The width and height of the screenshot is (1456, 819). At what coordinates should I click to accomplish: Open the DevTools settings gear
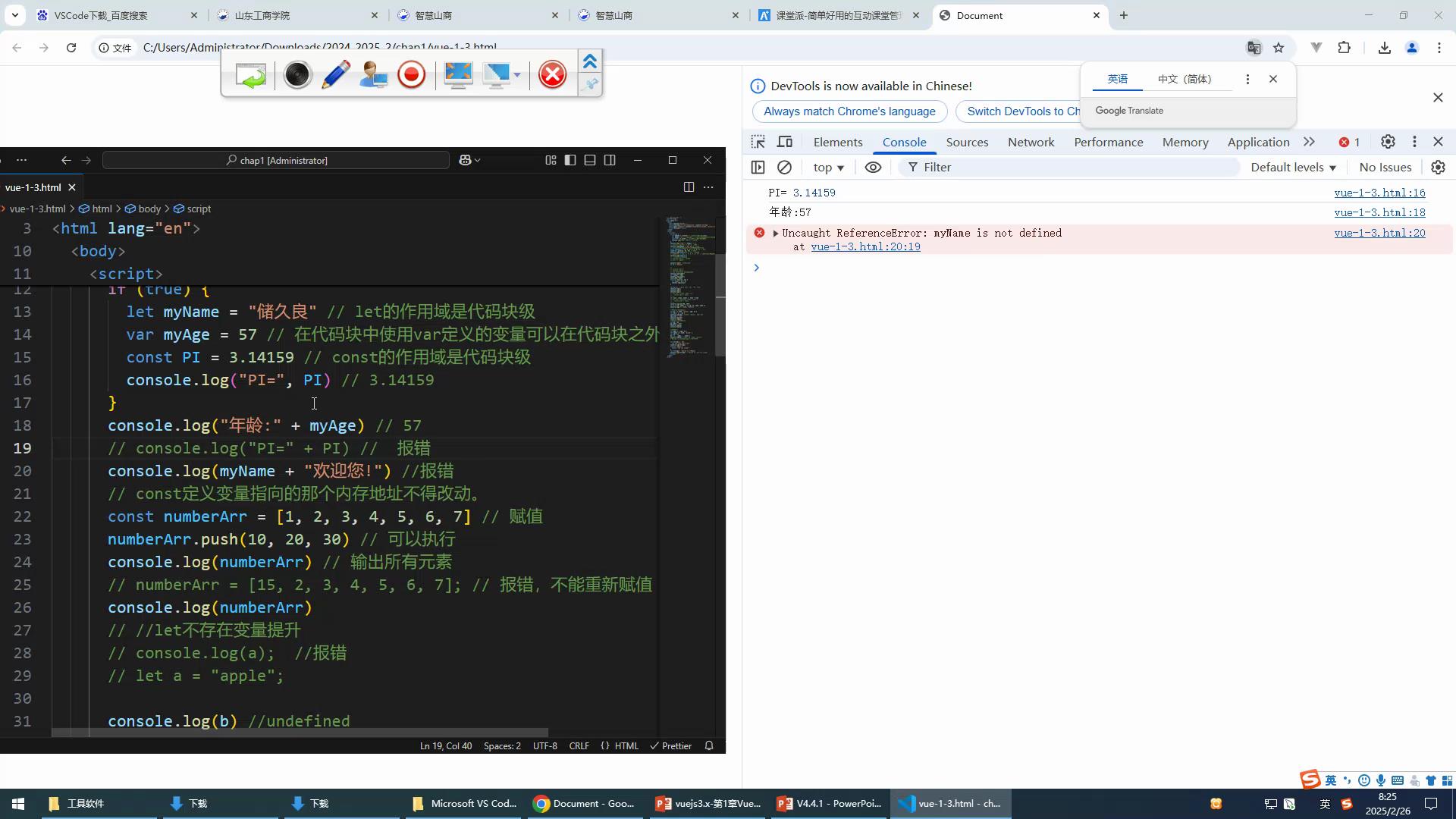1387,142
